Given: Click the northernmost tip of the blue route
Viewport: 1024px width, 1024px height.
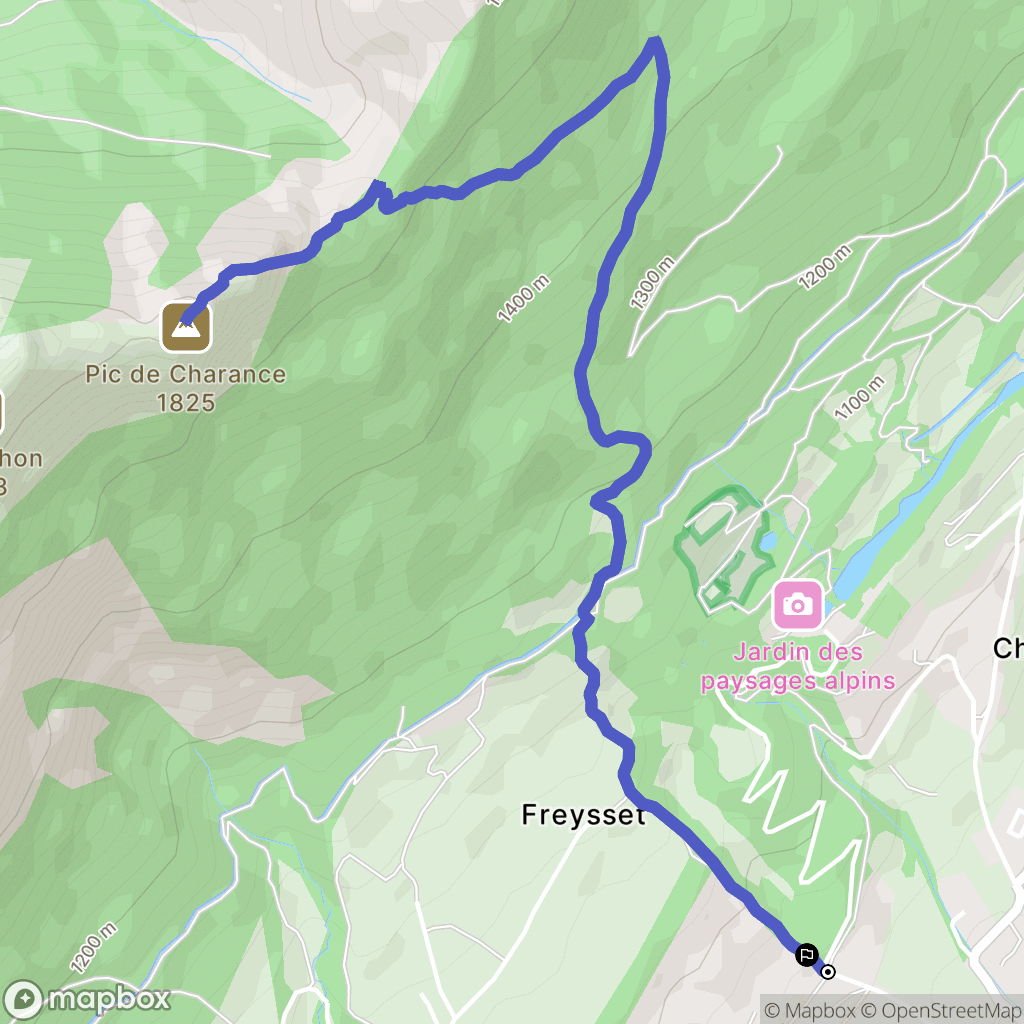Looking at the screenshot, I should click(x=654, y=40).
